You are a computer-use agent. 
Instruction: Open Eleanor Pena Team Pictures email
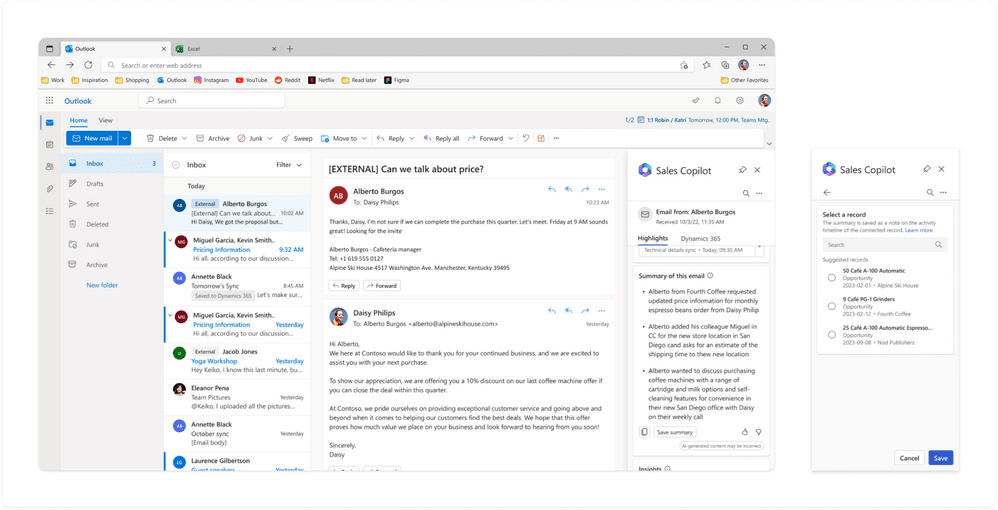click(x=237, y=397)
